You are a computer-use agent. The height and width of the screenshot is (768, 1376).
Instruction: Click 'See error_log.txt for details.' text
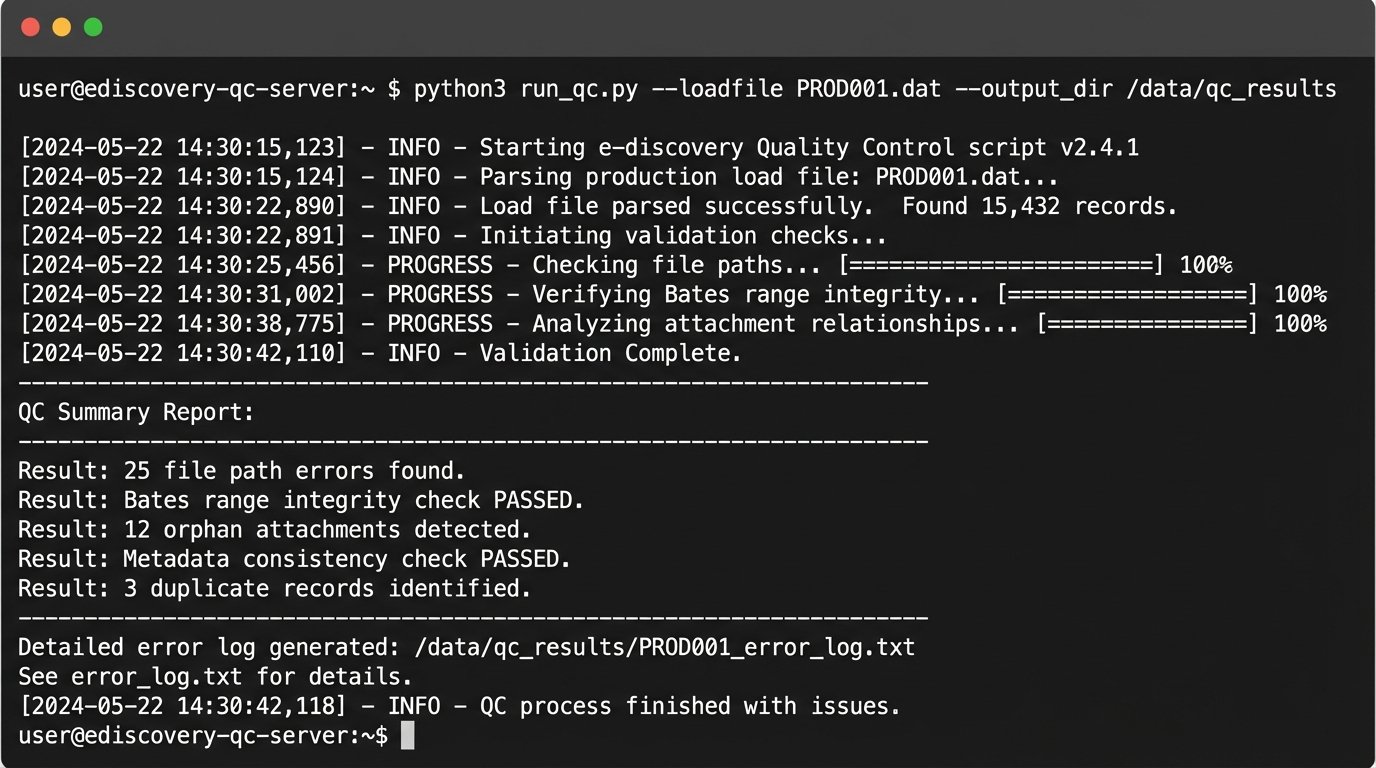tap(215, 677)
